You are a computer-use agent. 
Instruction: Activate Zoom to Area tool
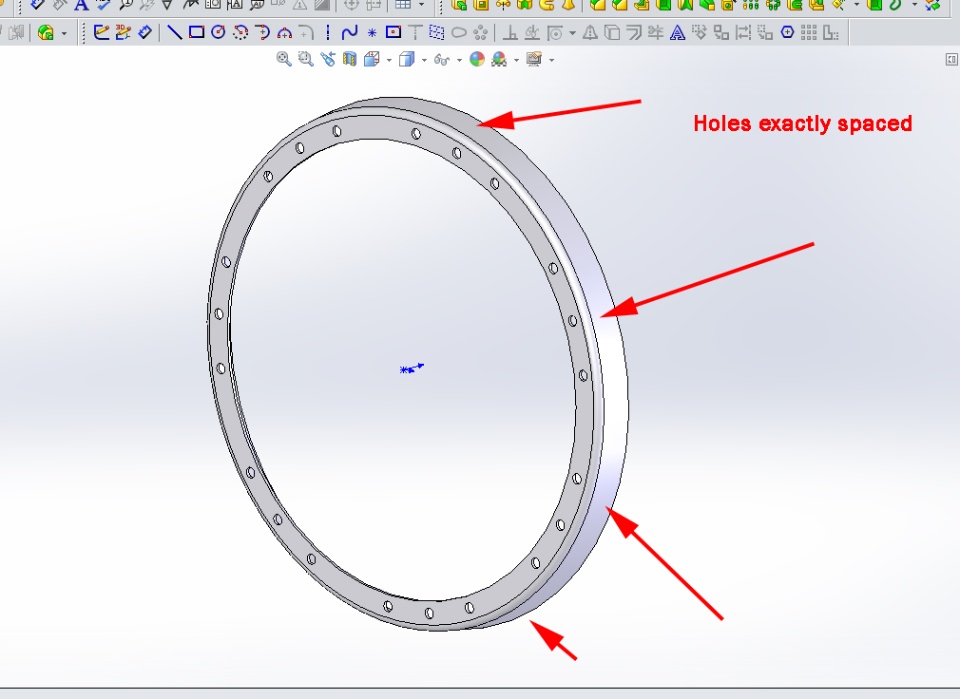[306, 59]
